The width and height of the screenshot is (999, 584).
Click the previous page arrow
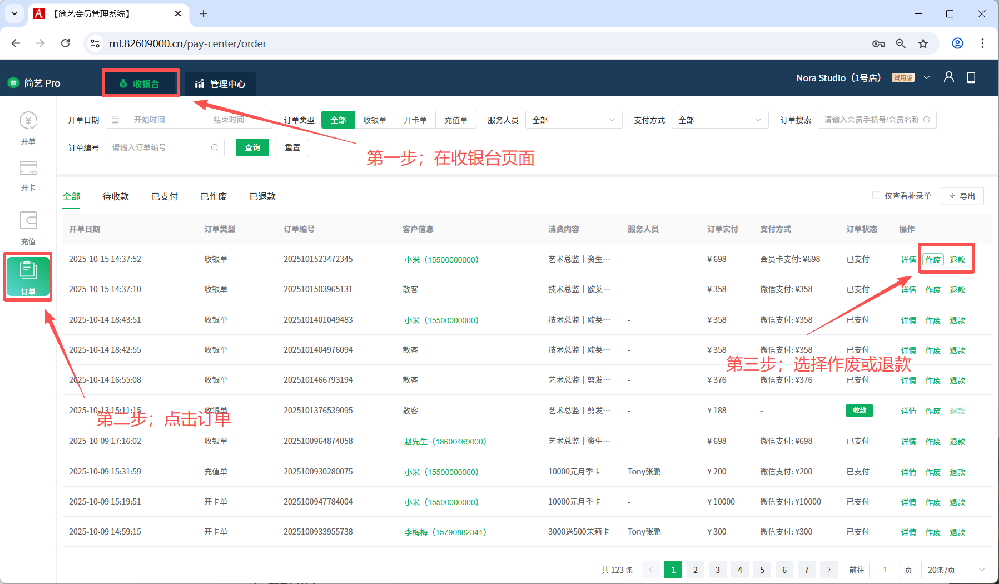tap(650, 569)
